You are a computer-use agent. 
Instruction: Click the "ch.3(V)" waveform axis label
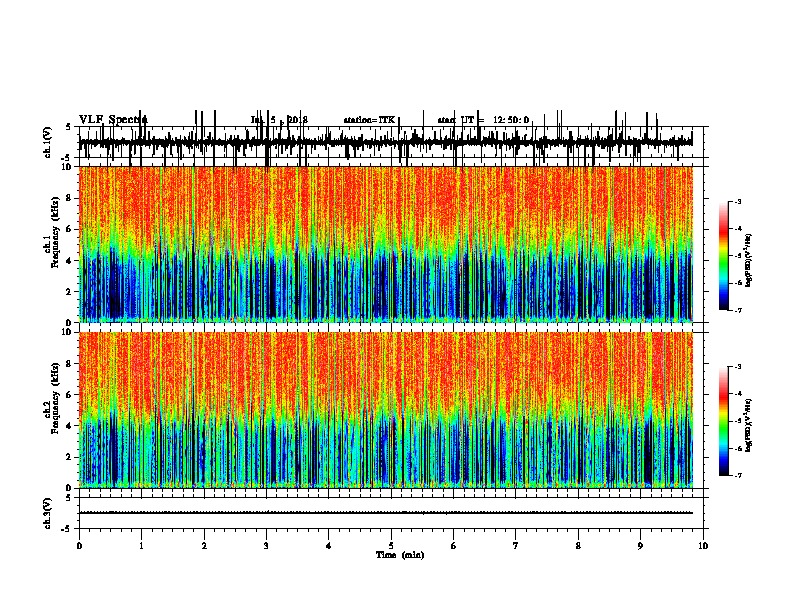point(48,513)
